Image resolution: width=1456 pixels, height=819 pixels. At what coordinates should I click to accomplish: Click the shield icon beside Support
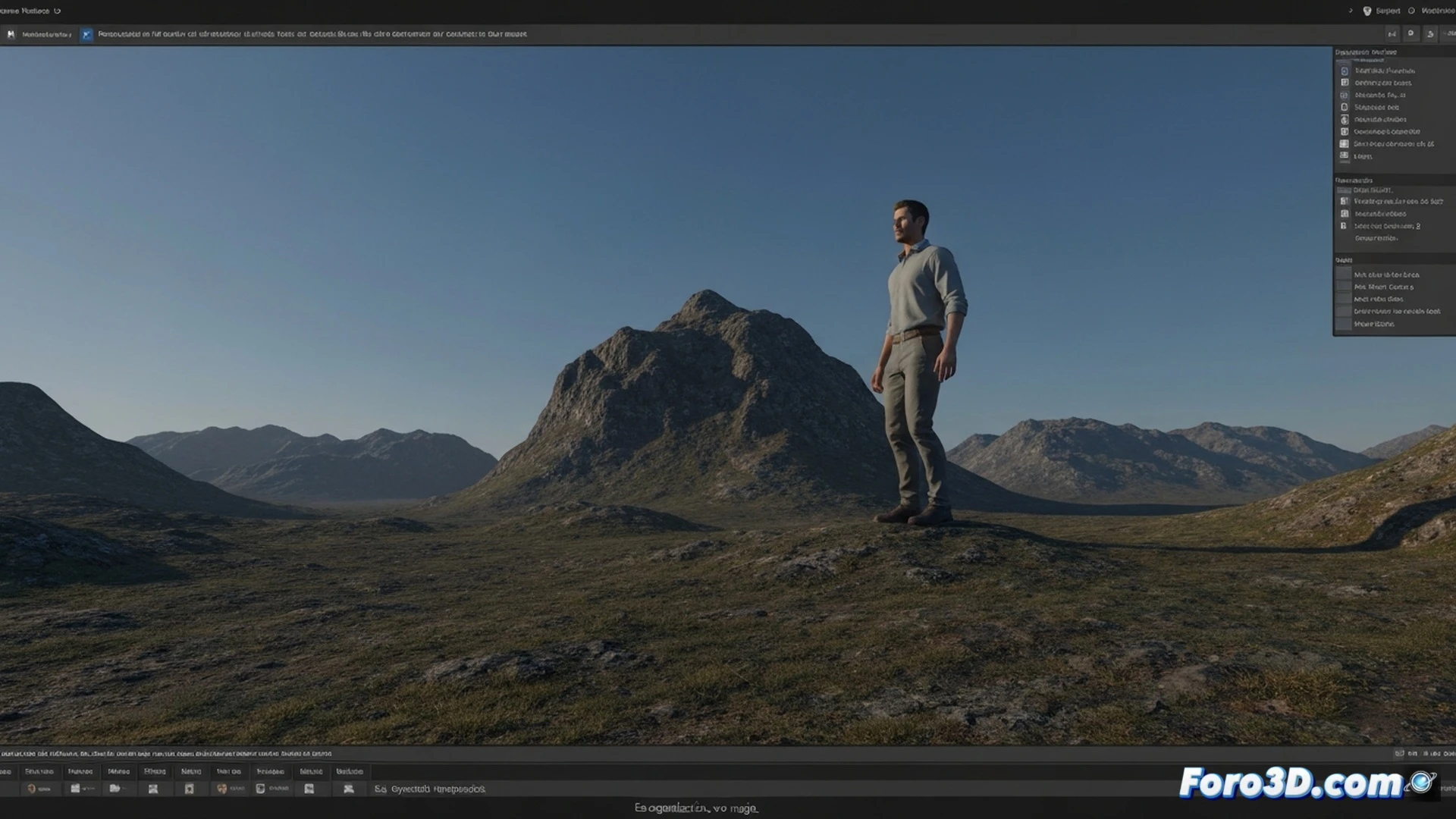1367,11
